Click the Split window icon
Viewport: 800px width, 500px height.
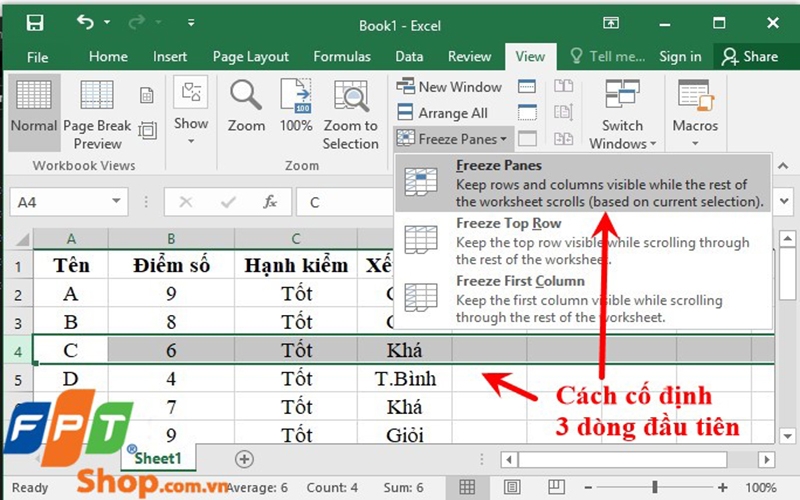pyautogui.click(x=527, y=86)
